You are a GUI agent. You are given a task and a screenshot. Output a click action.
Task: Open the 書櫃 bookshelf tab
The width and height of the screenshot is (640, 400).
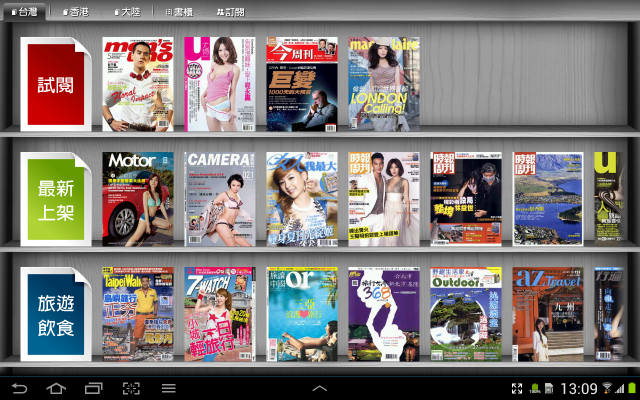tap(180, 12)
